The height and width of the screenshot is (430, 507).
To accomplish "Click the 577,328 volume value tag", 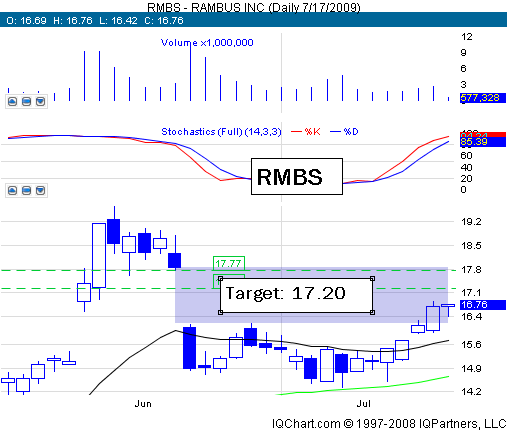I will (483, 98).
